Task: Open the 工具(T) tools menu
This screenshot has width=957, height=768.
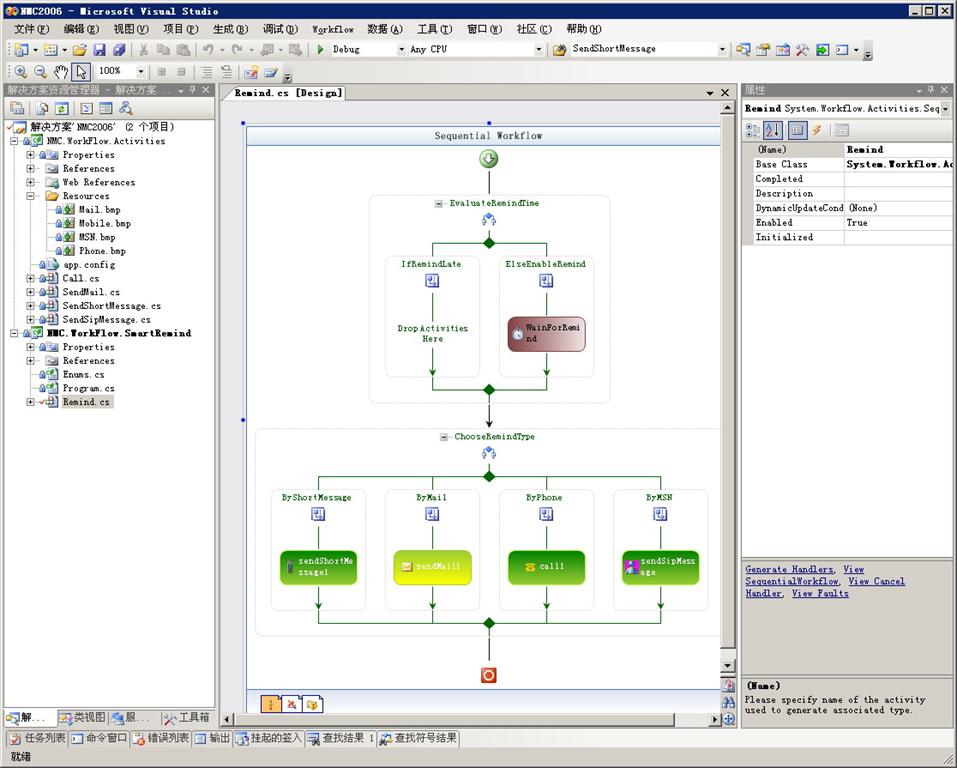Action: [x=435, y=29]
